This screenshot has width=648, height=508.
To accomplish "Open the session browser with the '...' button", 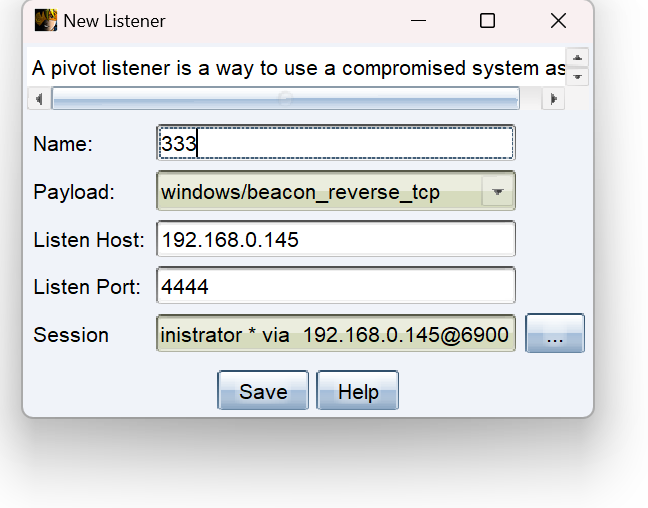I will pos(555,334).
